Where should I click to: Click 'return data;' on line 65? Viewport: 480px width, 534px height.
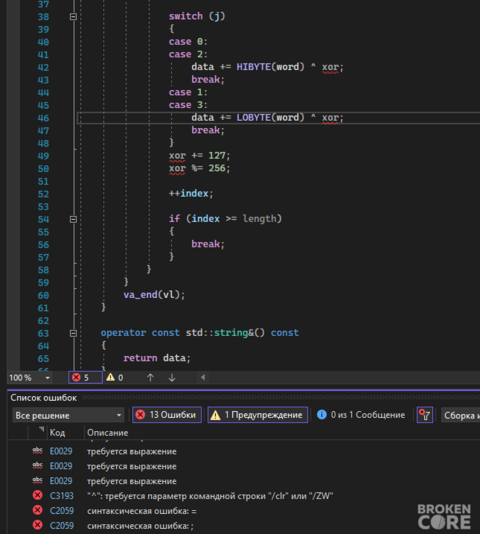(157, 358)
